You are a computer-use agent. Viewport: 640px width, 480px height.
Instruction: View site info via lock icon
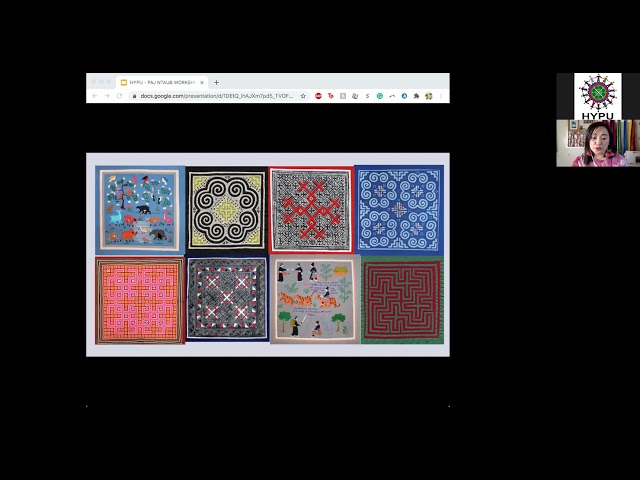pos(134,96)
